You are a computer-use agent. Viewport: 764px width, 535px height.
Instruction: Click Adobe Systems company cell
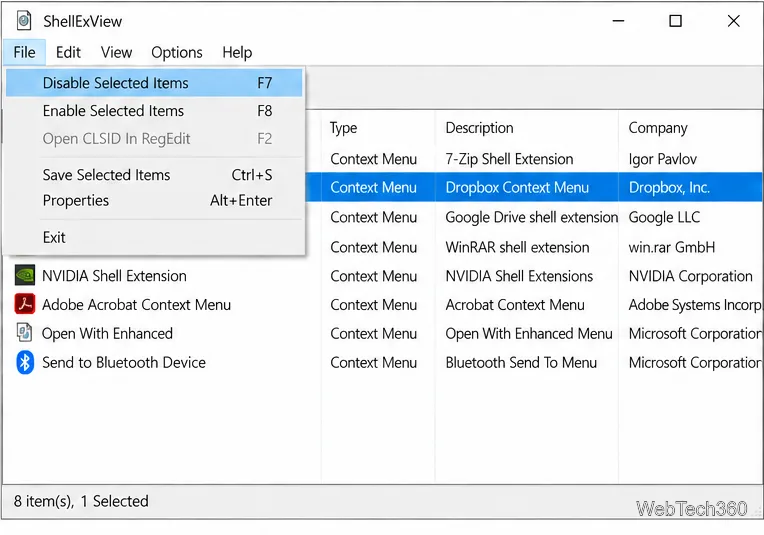695,305
